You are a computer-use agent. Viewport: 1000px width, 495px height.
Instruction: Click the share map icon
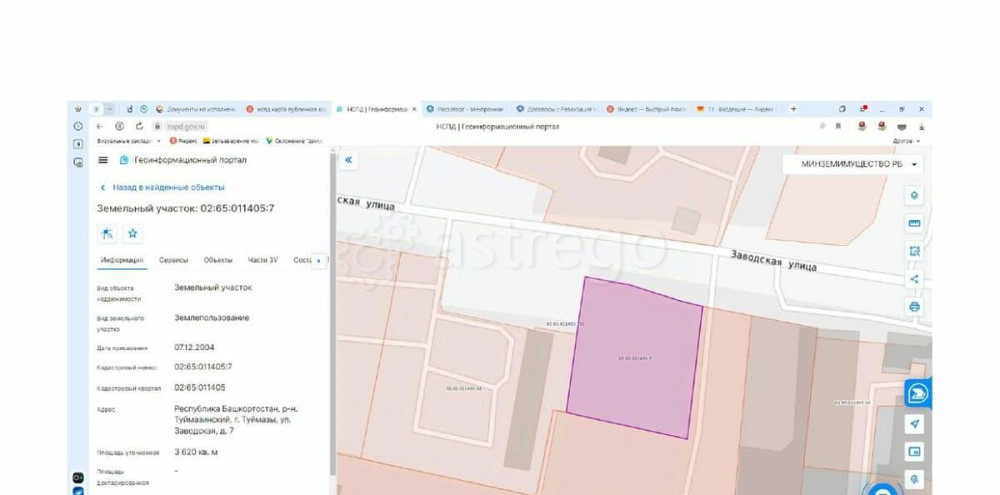click(914, 279)
